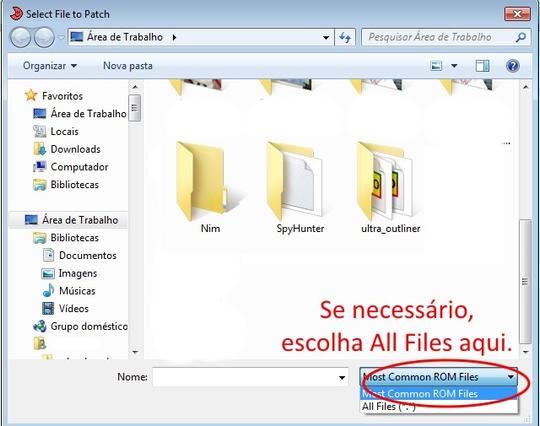Click navigation pane scroll down arrow
This screenshot has width=540, height=426.
point(135,352)
